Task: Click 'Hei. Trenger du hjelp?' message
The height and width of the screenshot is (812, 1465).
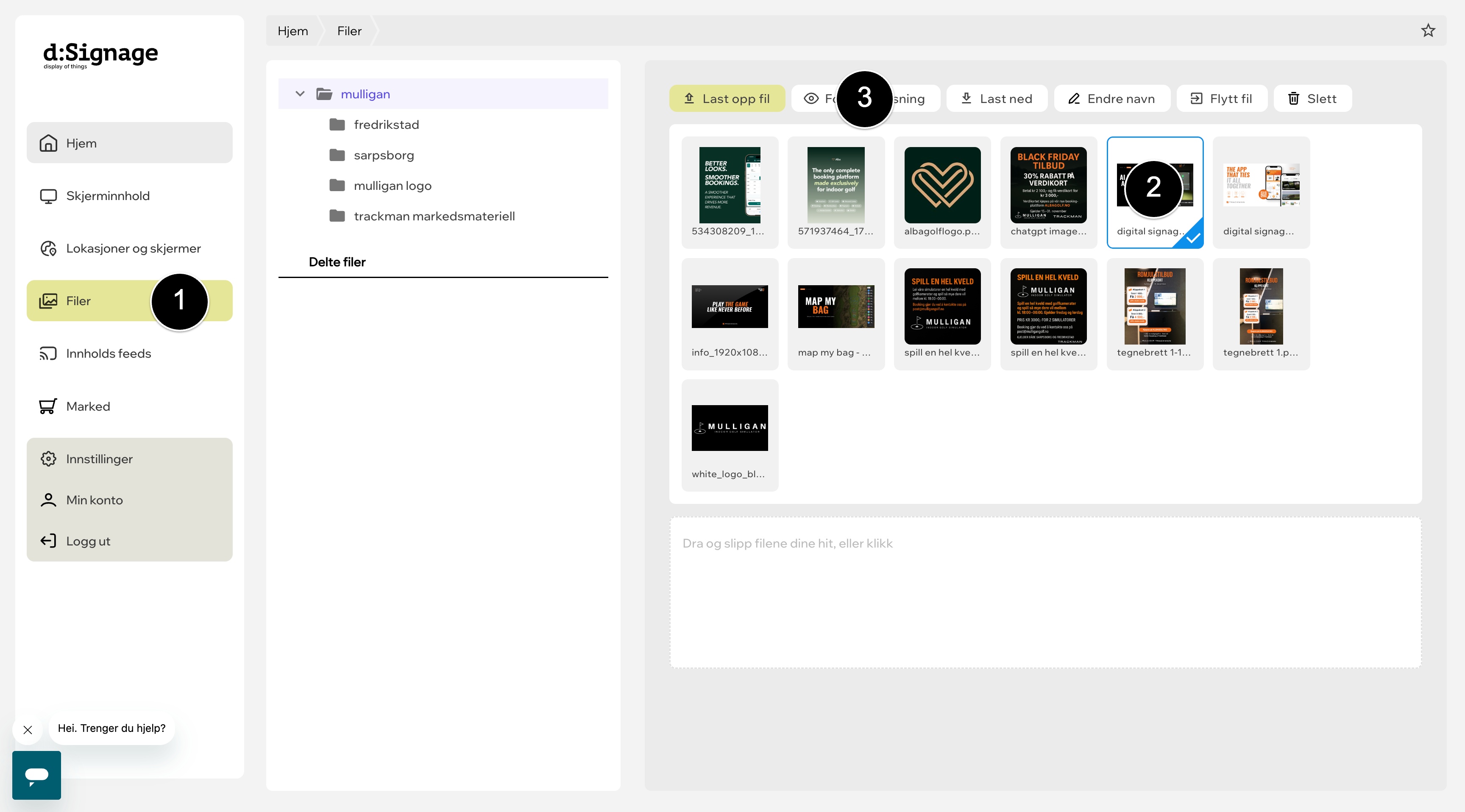Action: tap(111, 729)
